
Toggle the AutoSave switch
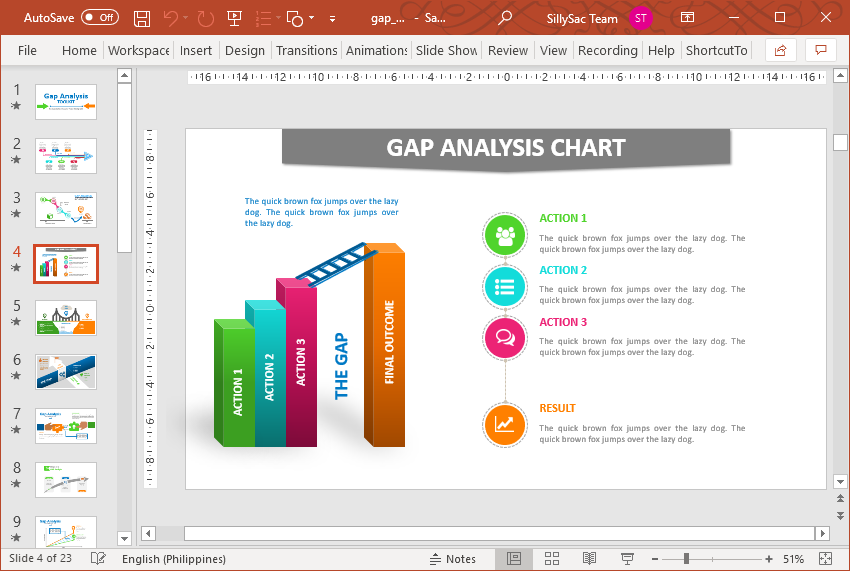99,18
